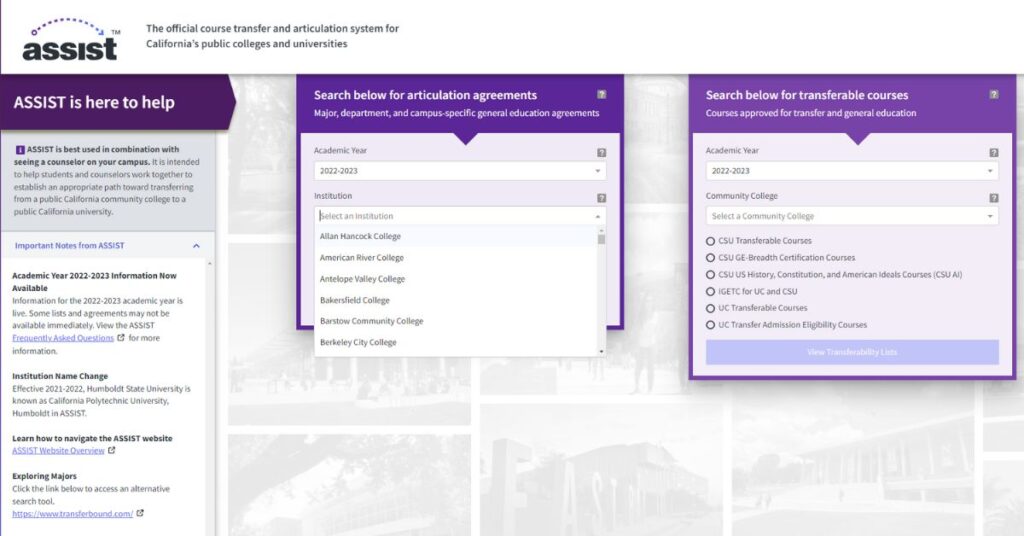Viewport: 1024px width, 536px height.
Task: Click external link icon after transferbound URL
Action: tap(140, 513)
